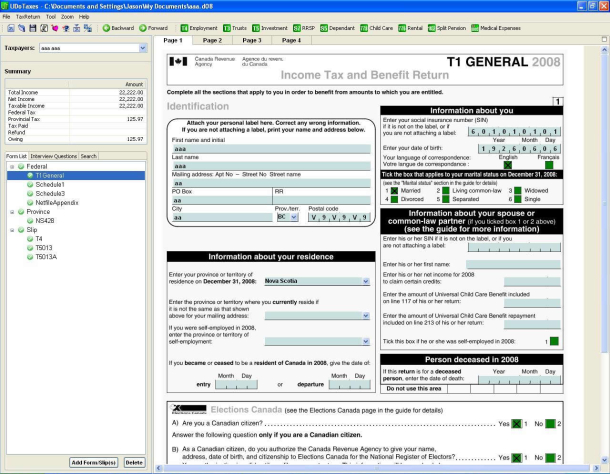Open the NS428 provincial form

coord(45,221)
